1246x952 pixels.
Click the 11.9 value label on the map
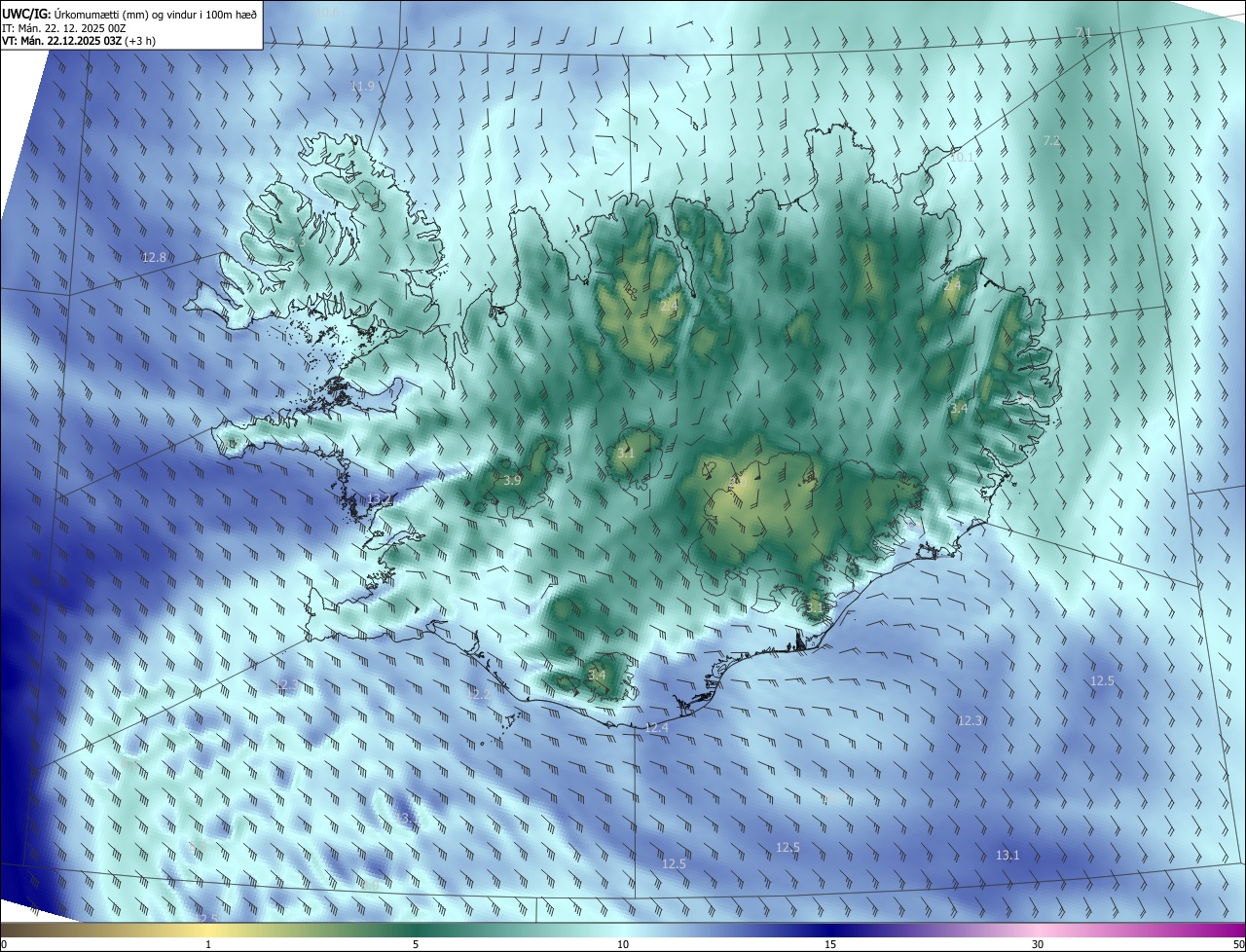click(362, 87)
